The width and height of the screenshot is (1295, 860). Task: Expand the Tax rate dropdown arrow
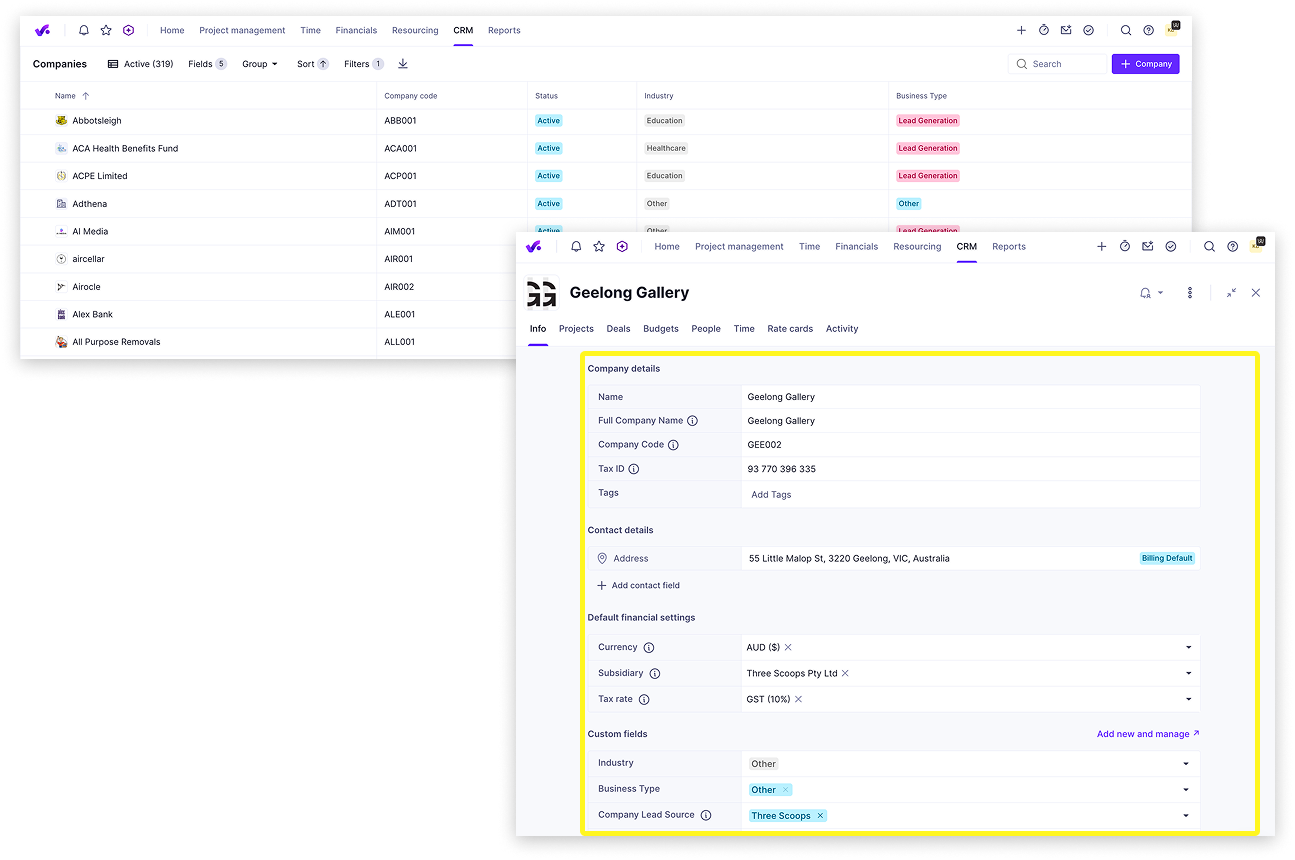[1189, 699]
